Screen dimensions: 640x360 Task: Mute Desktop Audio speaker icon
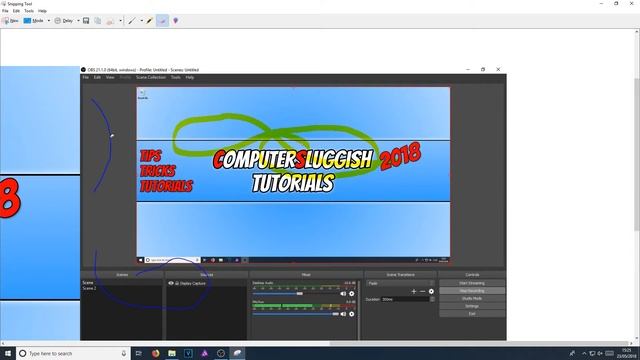pyautogui.click(x=343, y=293)
